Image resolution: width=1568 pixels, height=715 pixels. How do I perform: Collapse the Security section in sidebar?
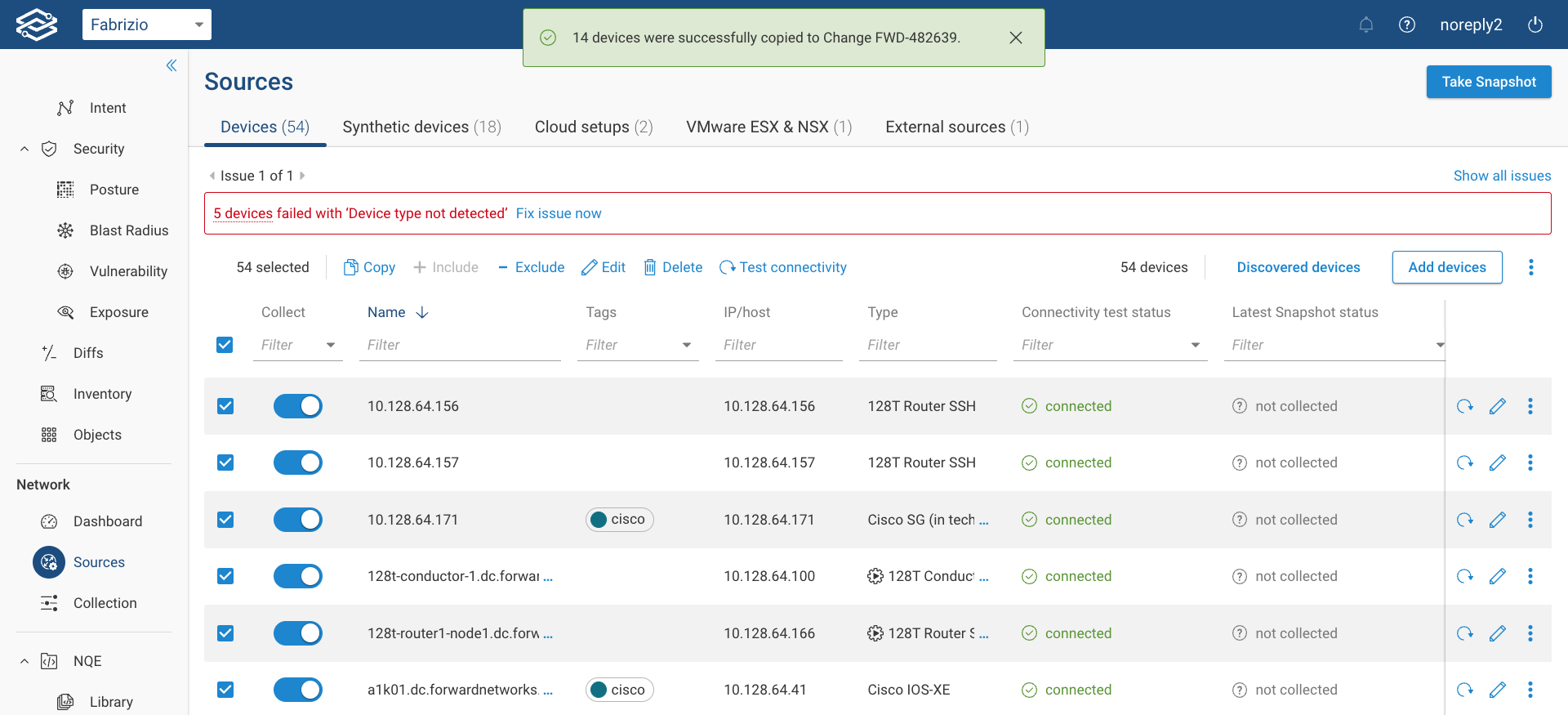pos(24,149)
